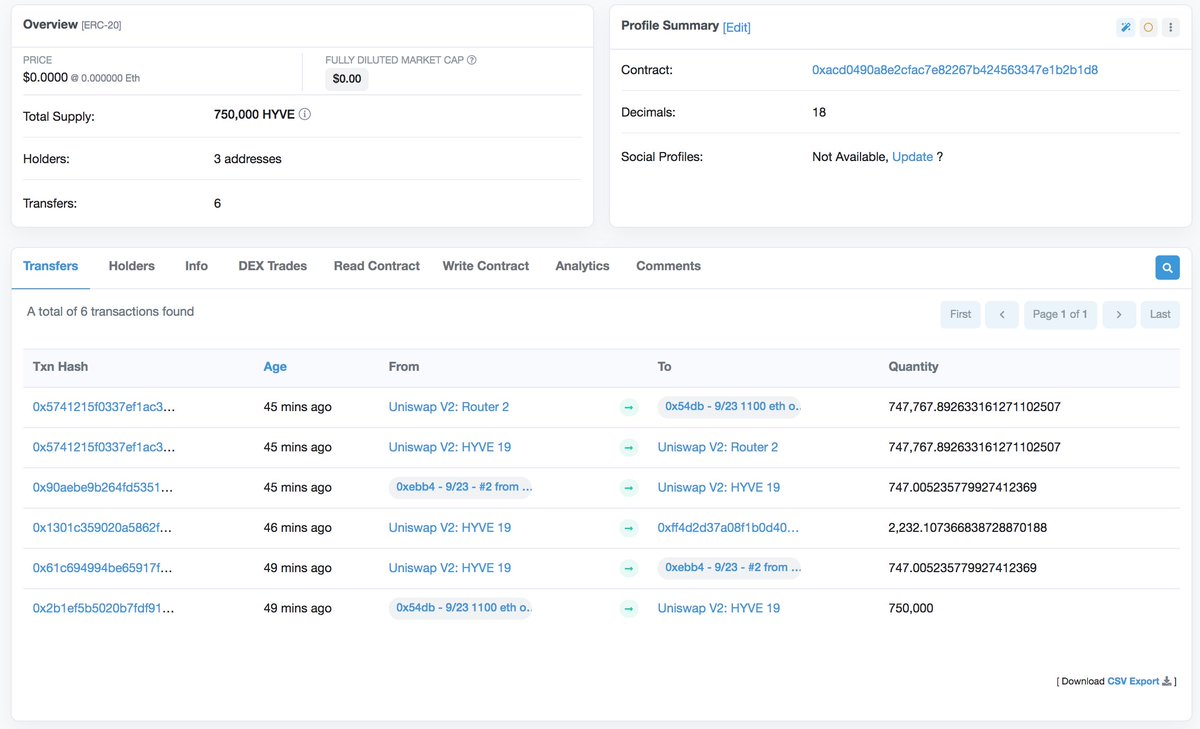This screenshot has height=729, width=1200.
Task: Click the info icon beside 750,000 HYVE
Action: pos(305,114)
